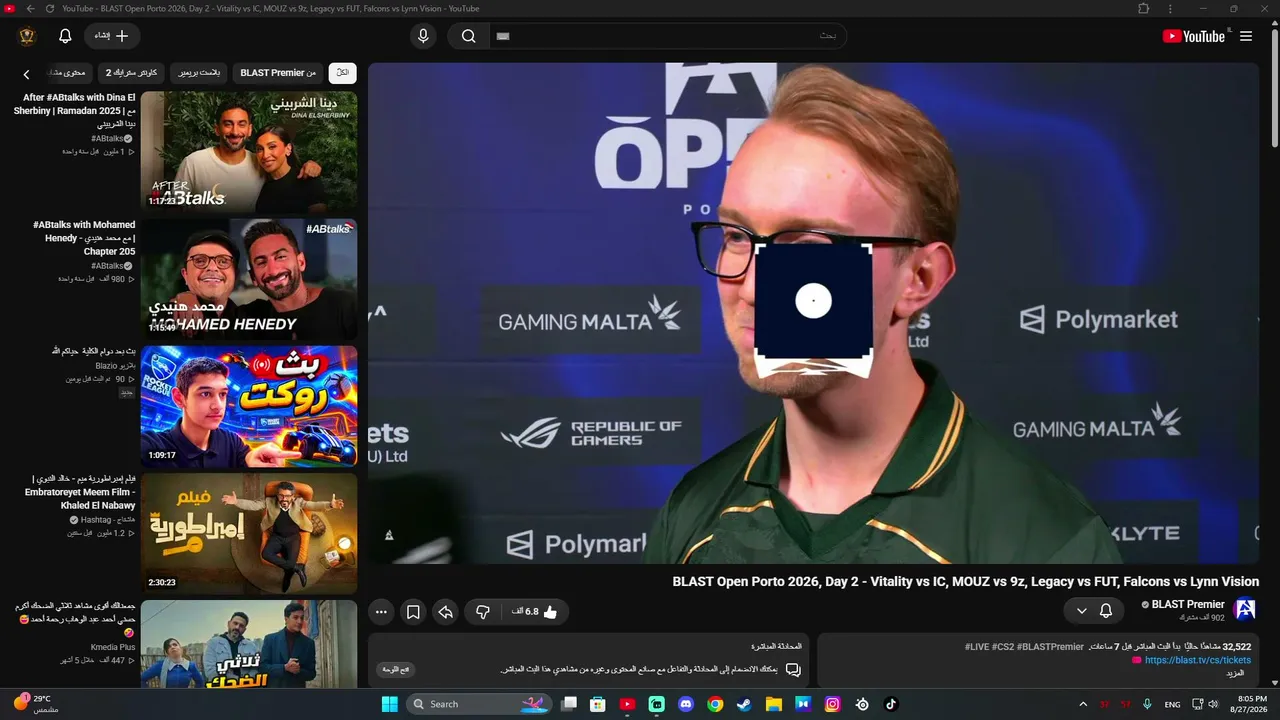This screenshot has height=720, width=1280.
Task: Click the video player area
Action: click(813, 313)
